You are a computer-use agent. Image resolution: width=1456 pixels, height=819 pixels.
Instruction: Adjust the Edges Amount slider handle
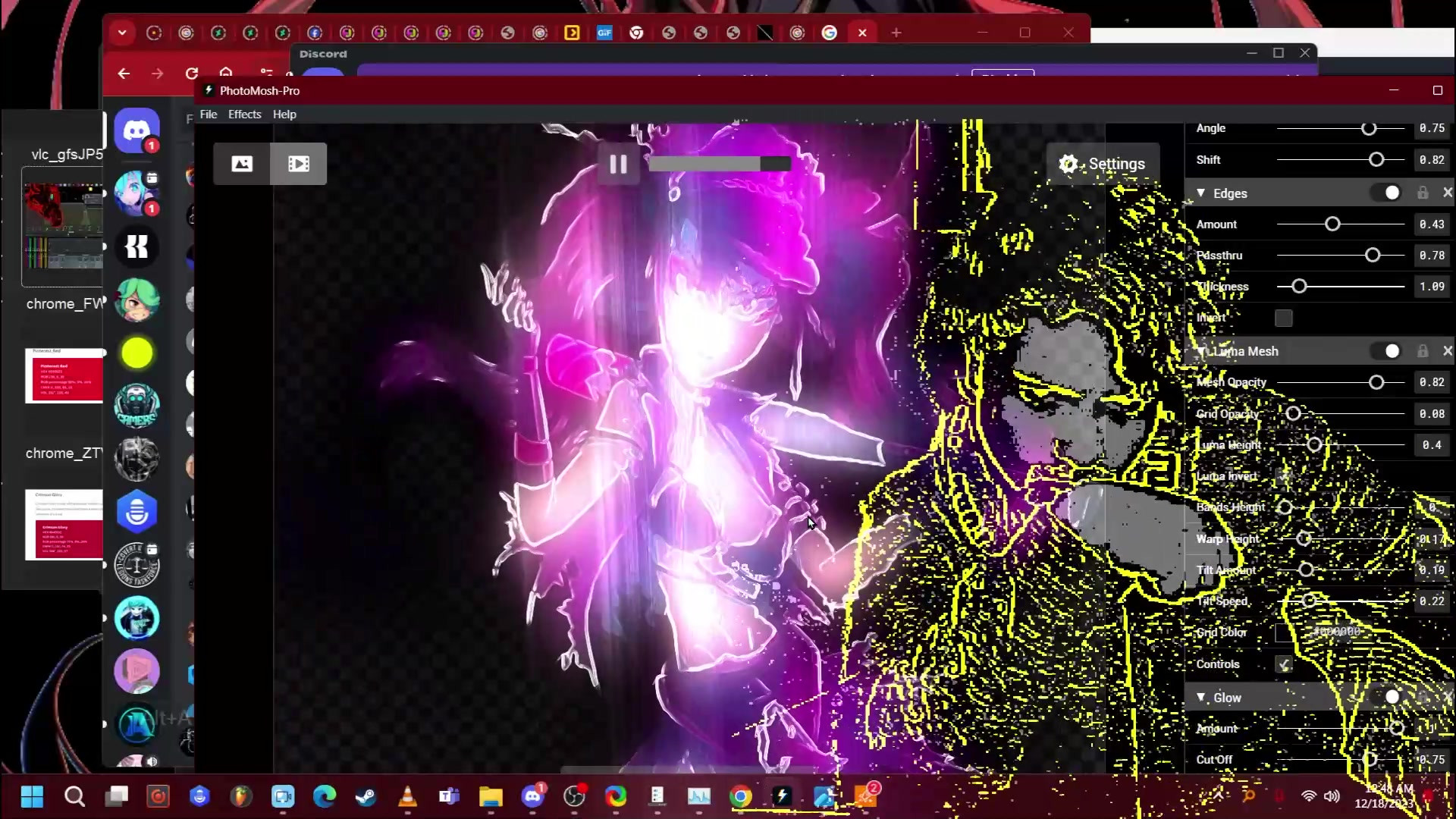coord(1332,224)
